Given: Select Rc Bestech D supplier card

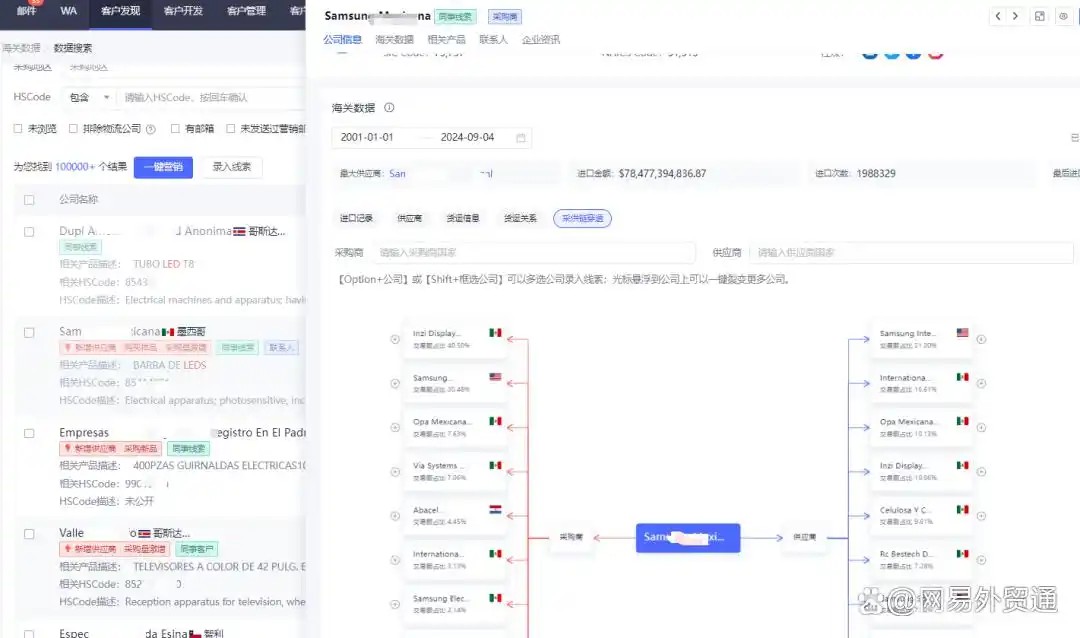Looking at the screenshot, I should pos(922,559).
